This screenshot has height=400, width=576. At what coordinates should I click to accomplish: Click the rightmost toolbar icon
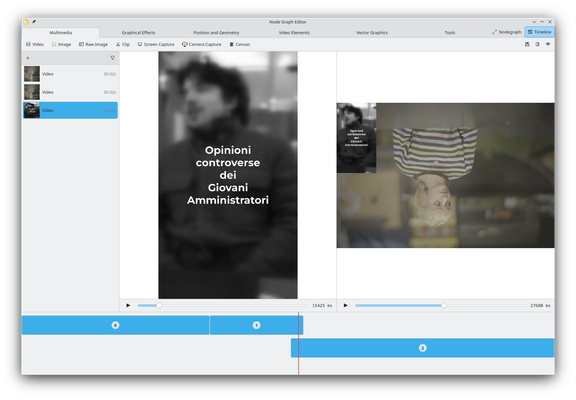(548, 44)
